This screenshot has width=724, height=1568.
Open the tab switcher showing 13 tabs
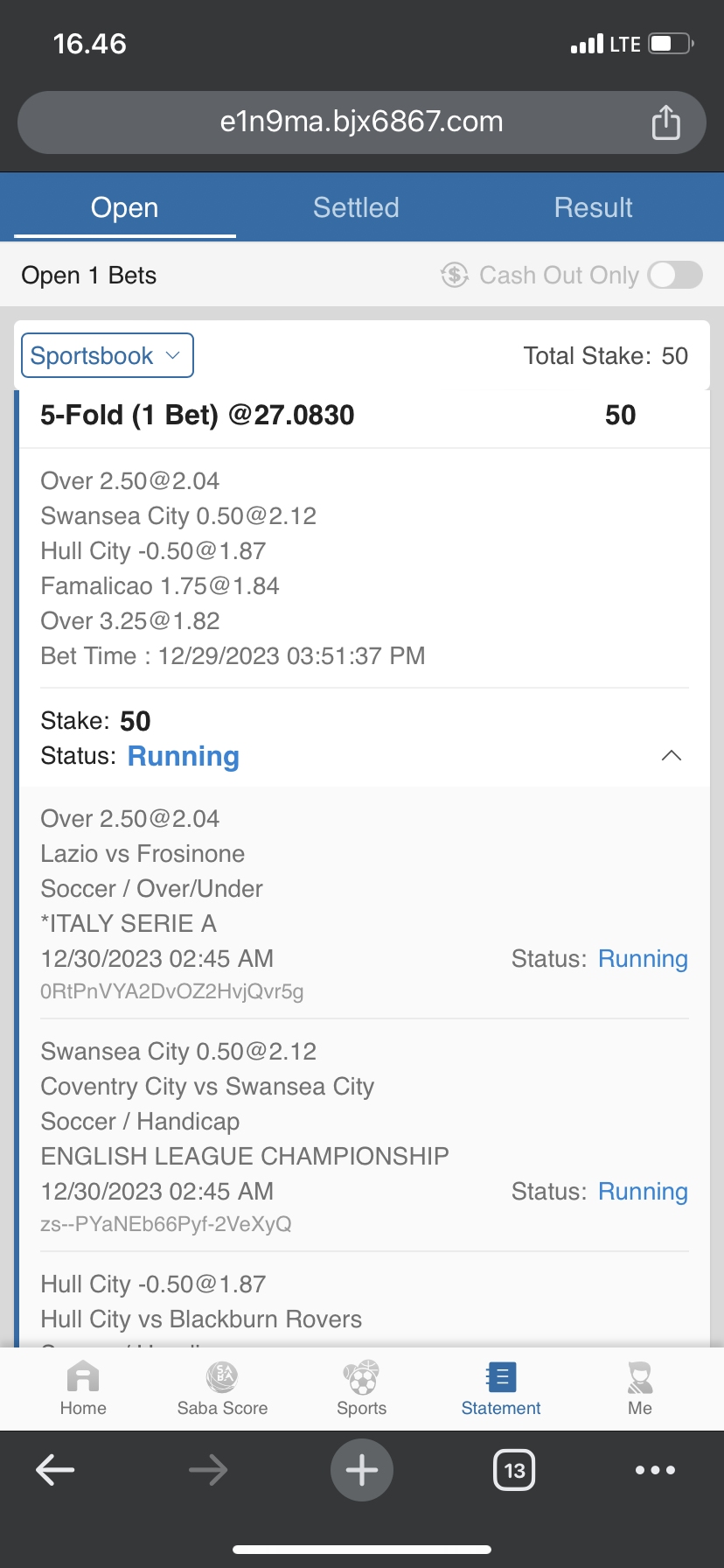[x=514, y=1470]
